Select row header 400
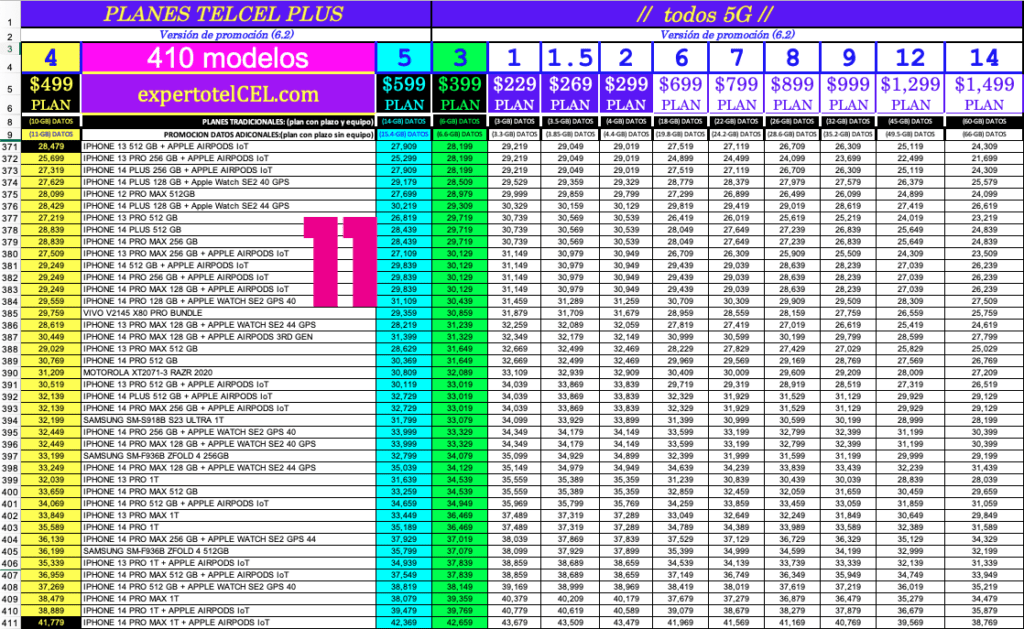This screenshot has width=1024, height=629. [10, 492]
